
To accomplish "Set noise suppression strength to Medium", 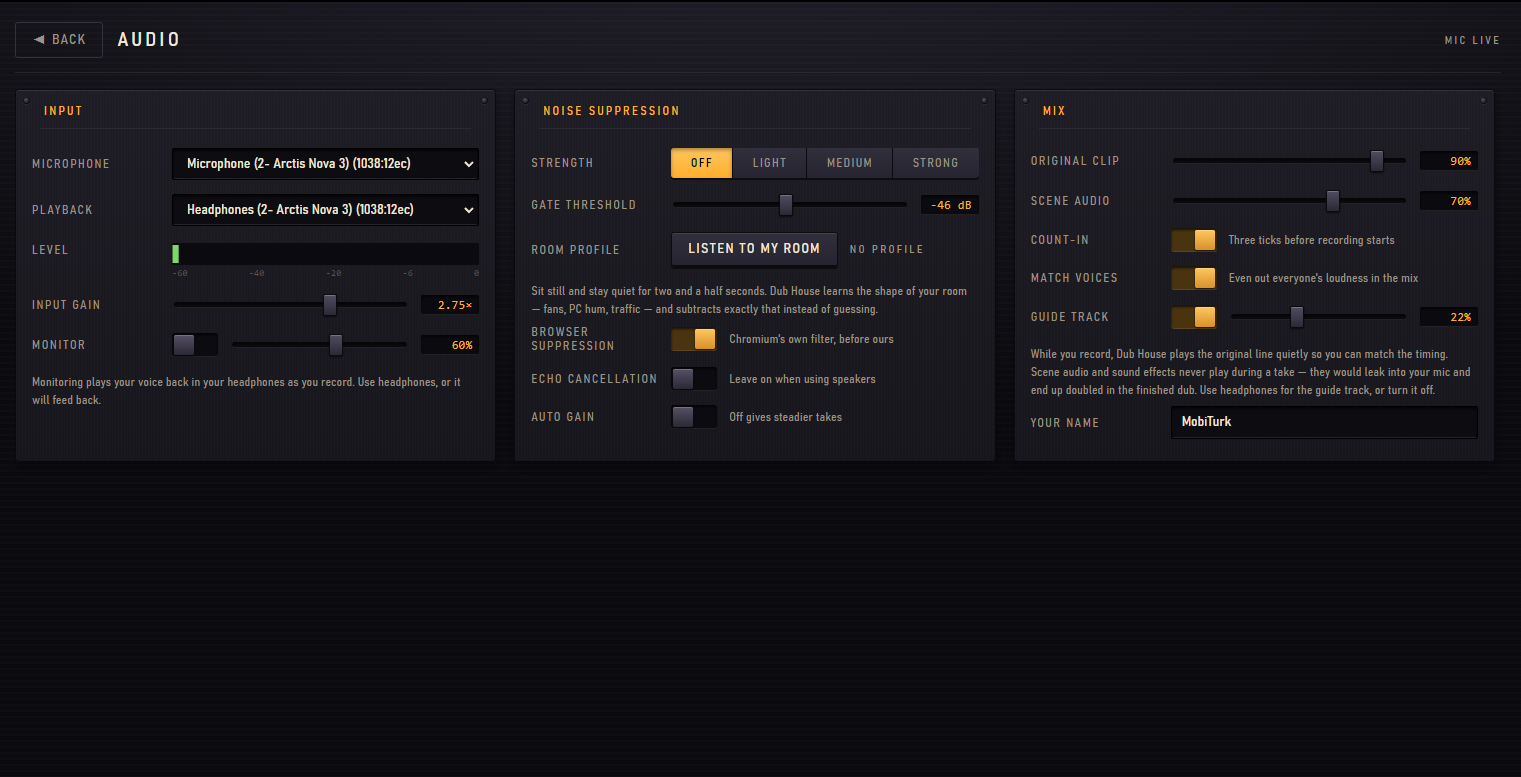I will point(850,163).
